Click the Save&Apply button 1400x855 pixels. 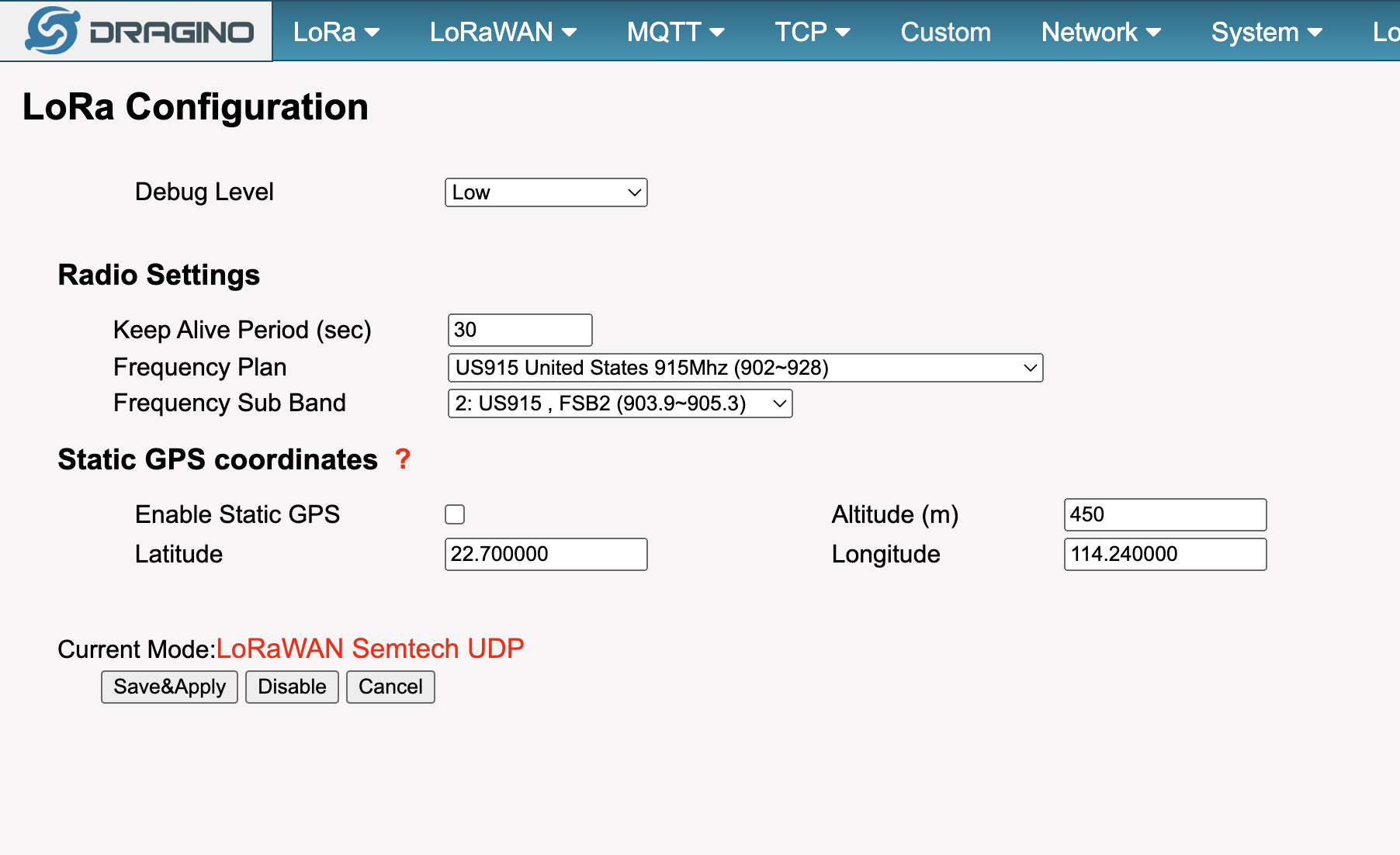click(169, 687)
